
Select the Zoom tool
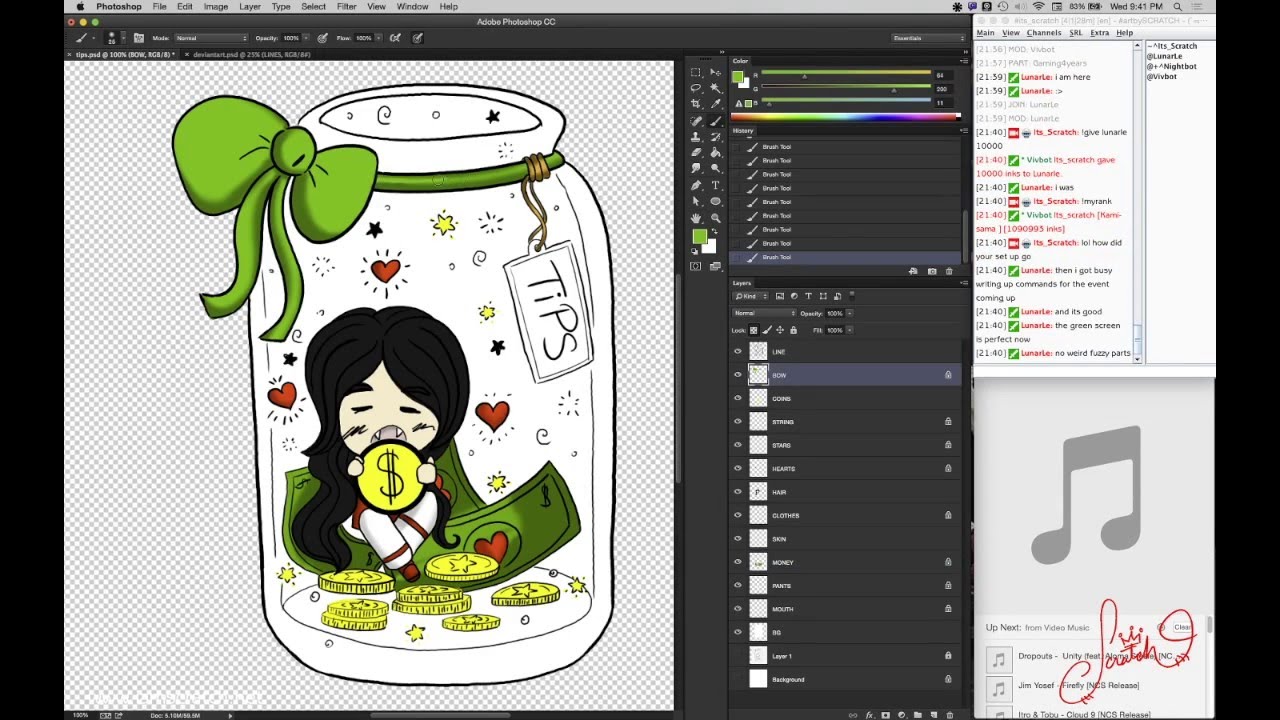click(716, 217)
